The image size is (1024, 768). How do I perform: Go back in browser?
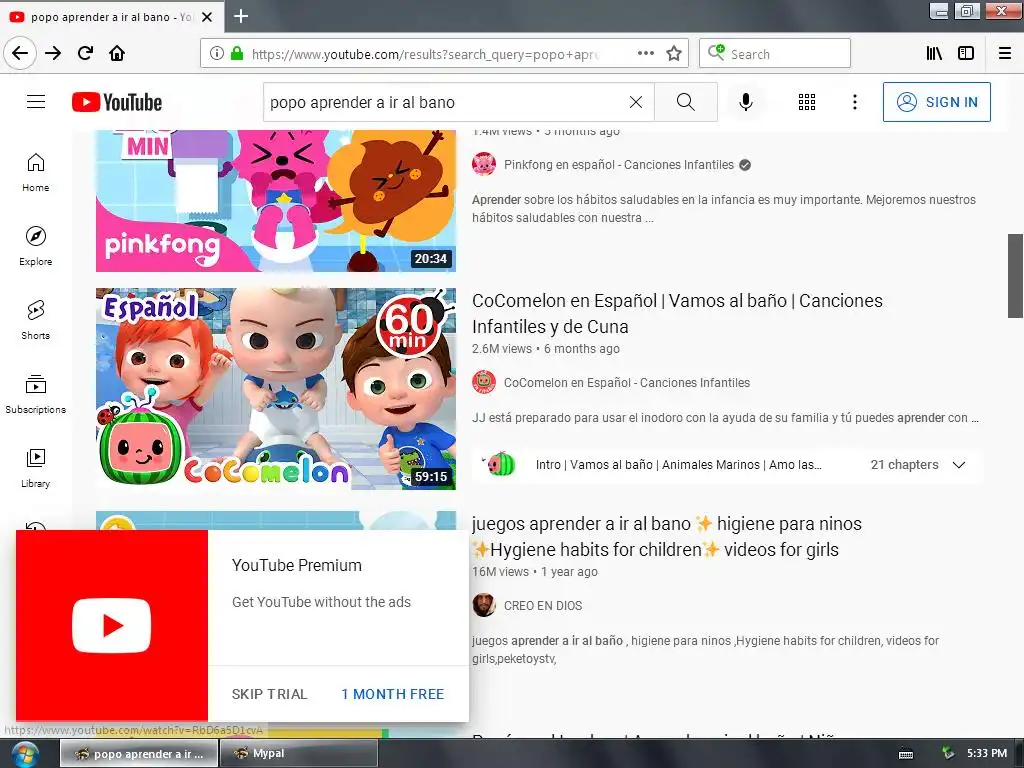[20, 53]
